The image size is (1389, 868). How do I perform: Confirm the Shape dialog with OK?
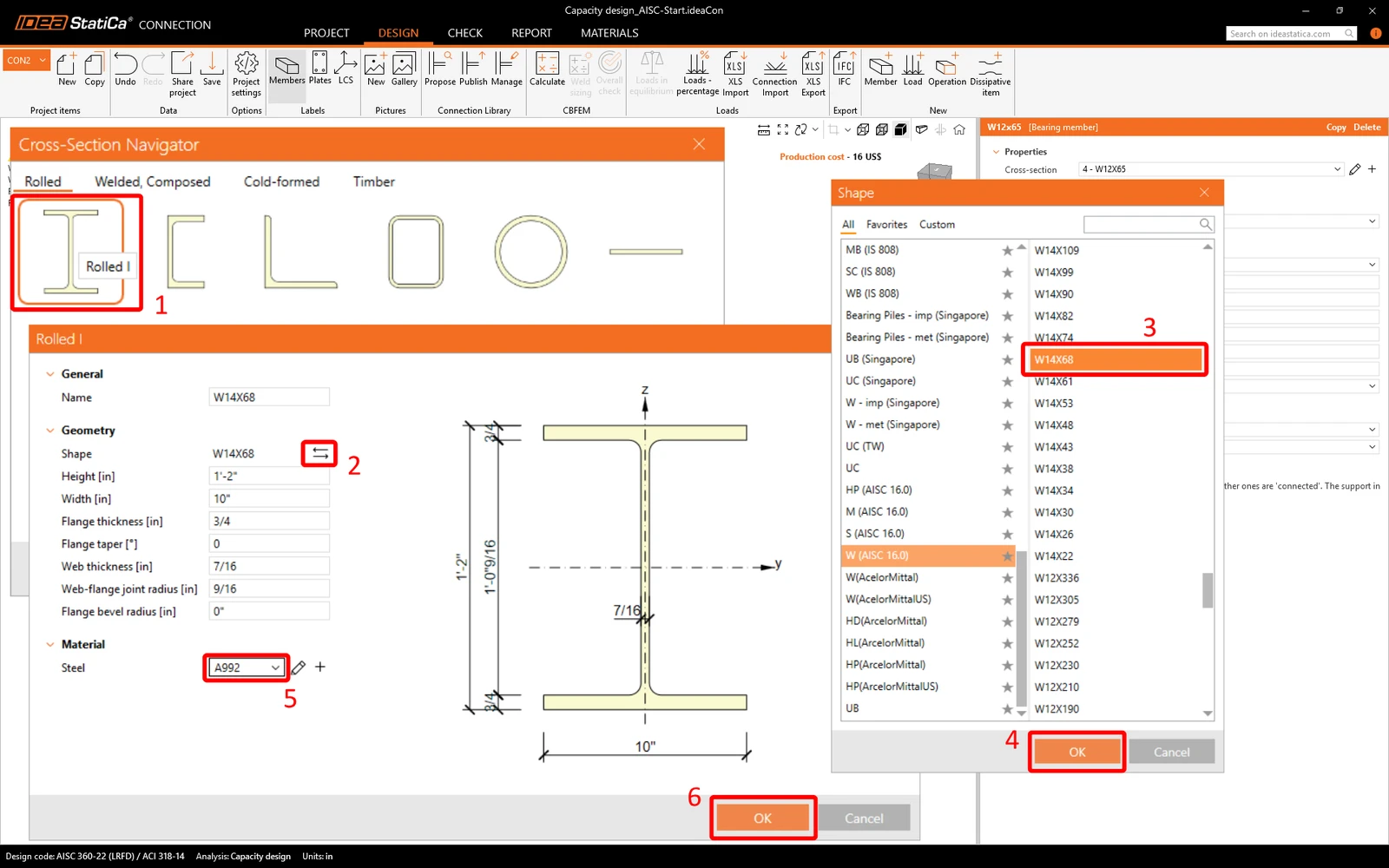(x=1077, y=752)
